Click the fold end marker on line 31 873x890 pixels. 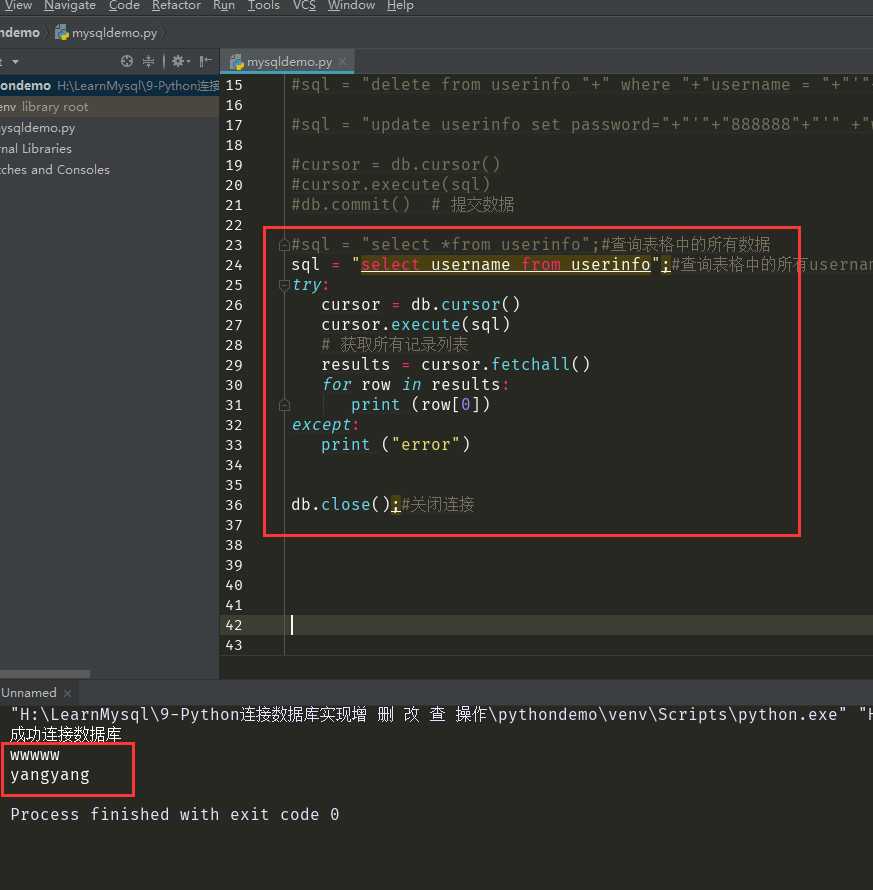[x=284, y=405]
